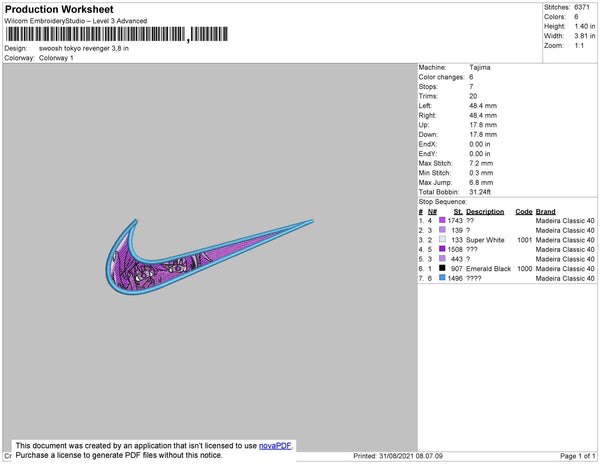The width and height of the screenshot is (600, 464).
Task: Select the height value 1.40 in
Action: pyautogui.click(x=585, y=26)
